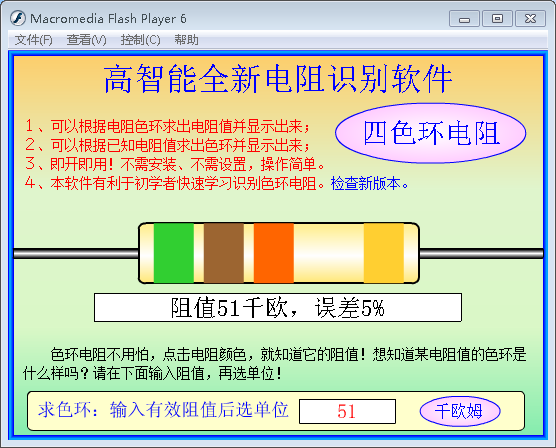The width and height of the screenshot is (556, 448).
Task: Open the 帮助 menu
Action: point(186,40)
